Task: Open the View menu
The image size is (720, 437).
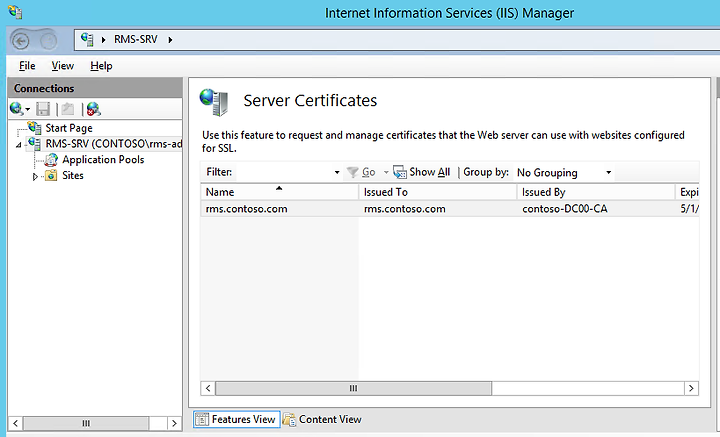Action: (62, 66)
